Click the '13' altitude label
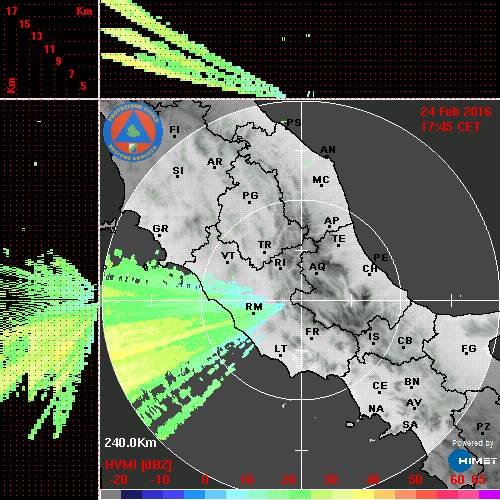The width and height of the screenshot is (500, 500). [37, 36]
